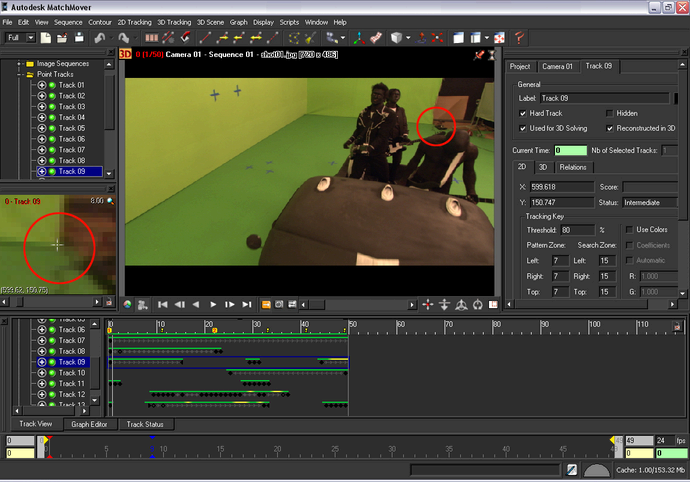Click the new track red line icon
The width and height of the screenshot is (690, 482).
205,38
